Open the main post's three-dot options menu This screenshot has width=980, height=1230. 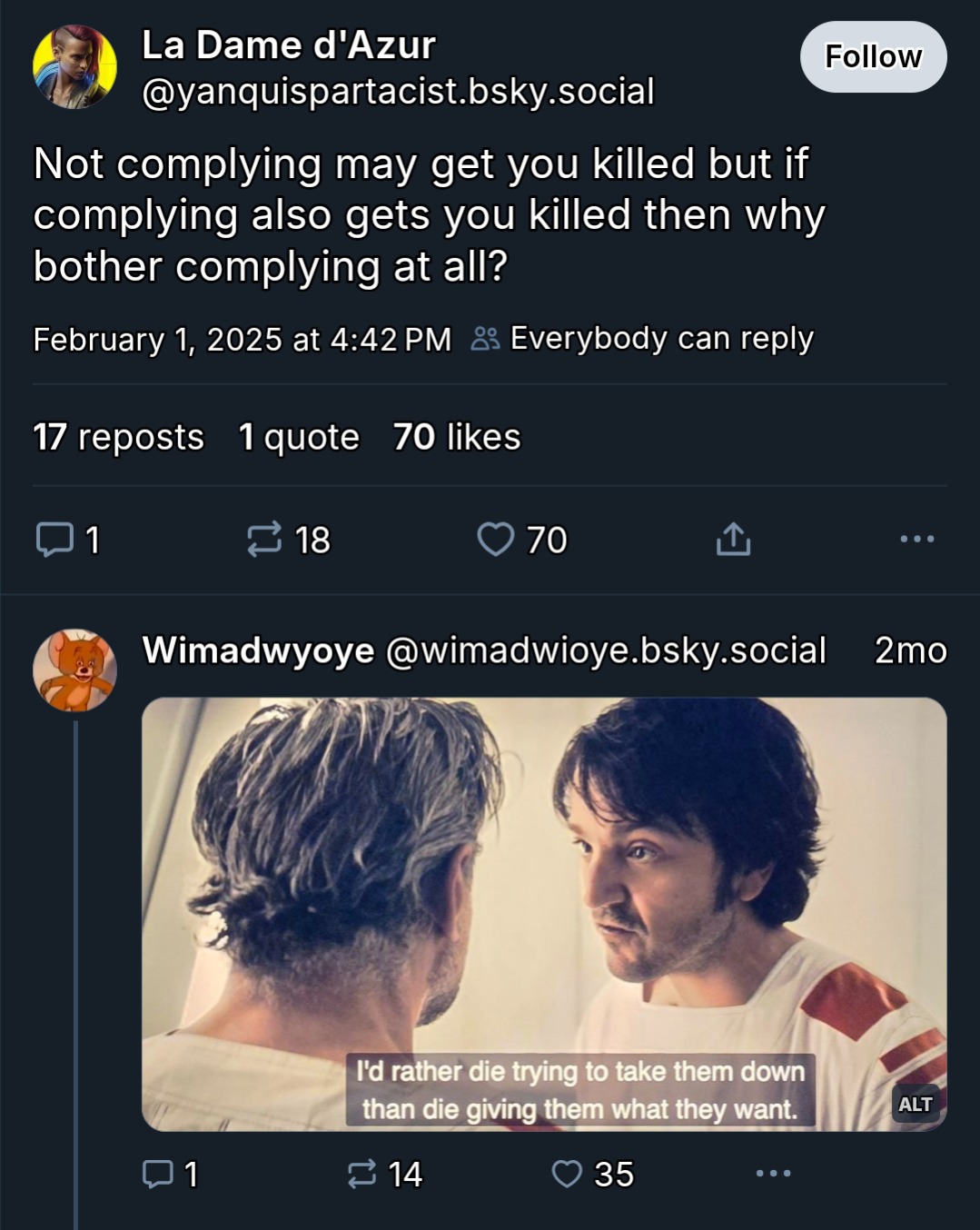pos(916,540)
